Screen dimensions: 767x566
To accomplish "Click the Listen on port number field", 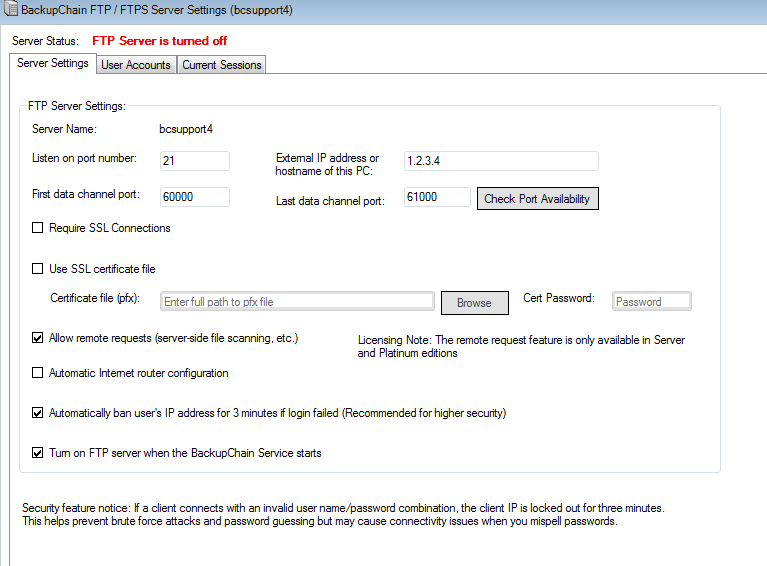I will click(x=195, y=161).
